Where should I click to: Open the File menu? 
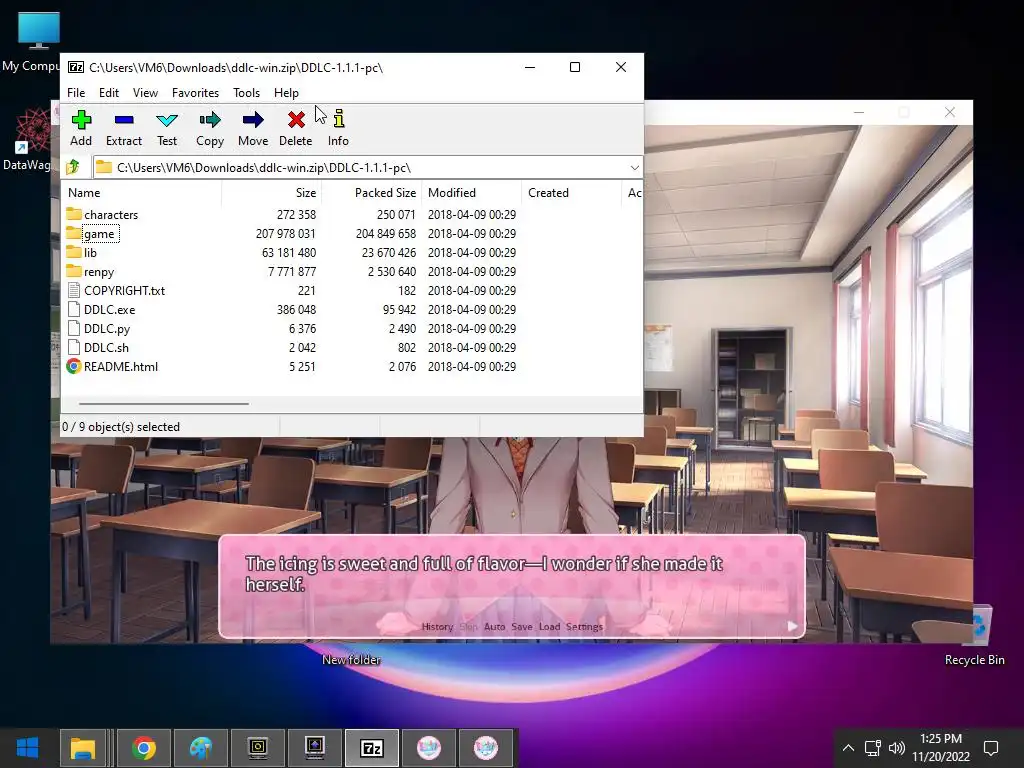click(76, 93)
